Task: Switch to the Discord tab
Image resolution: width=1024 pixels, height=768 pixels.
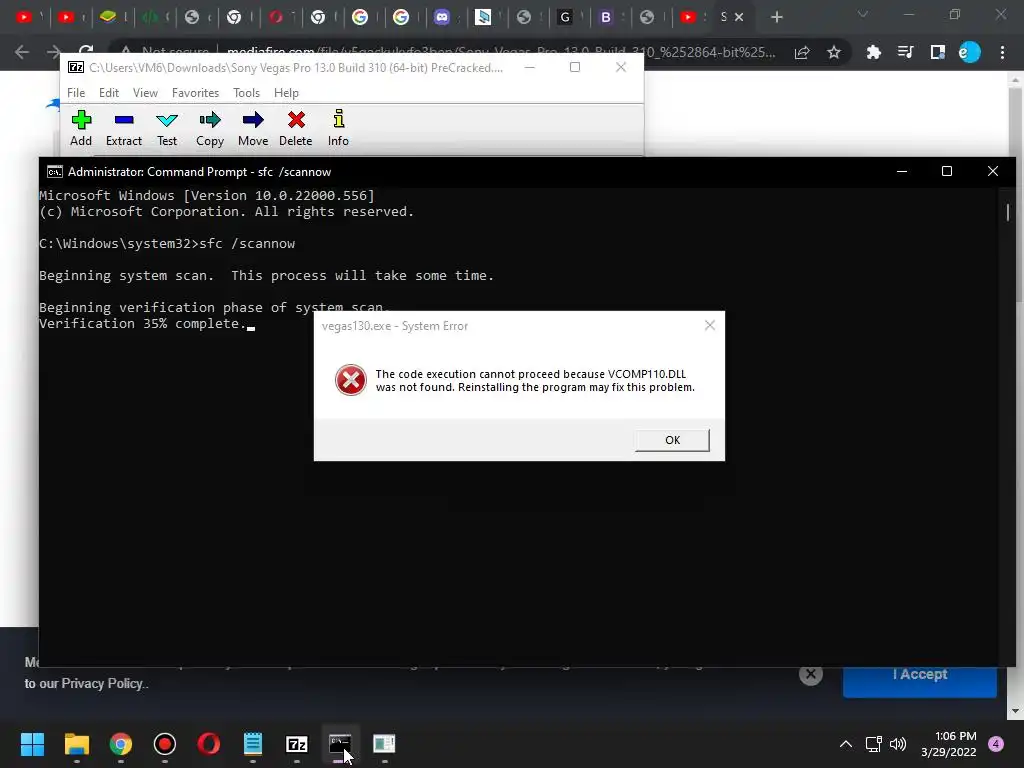Action: (x=442, y=17)
